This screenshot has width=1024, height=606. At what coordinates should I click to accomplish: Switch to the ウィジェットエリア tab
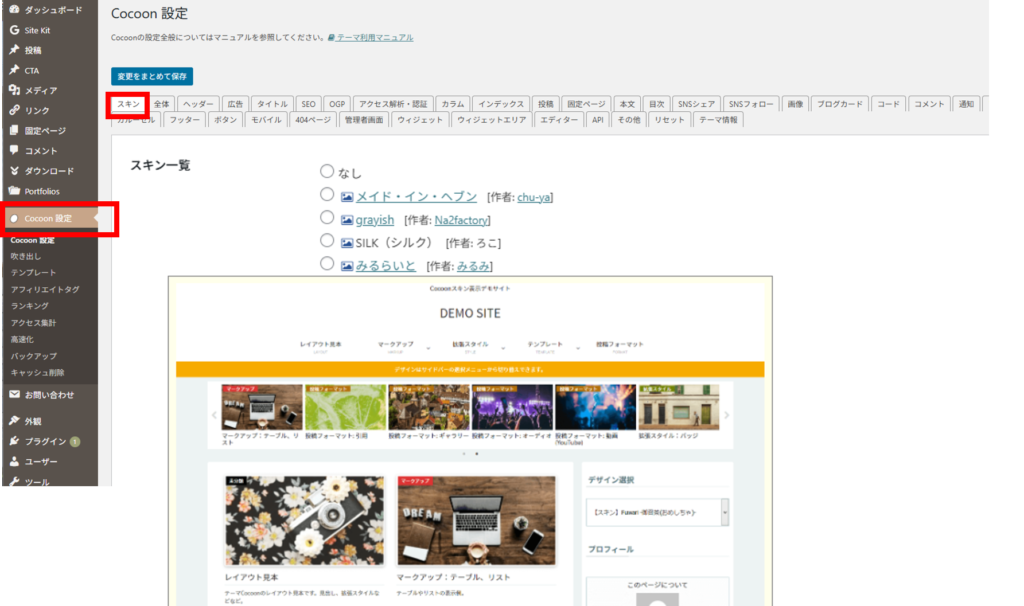click(x=491, y=120)
